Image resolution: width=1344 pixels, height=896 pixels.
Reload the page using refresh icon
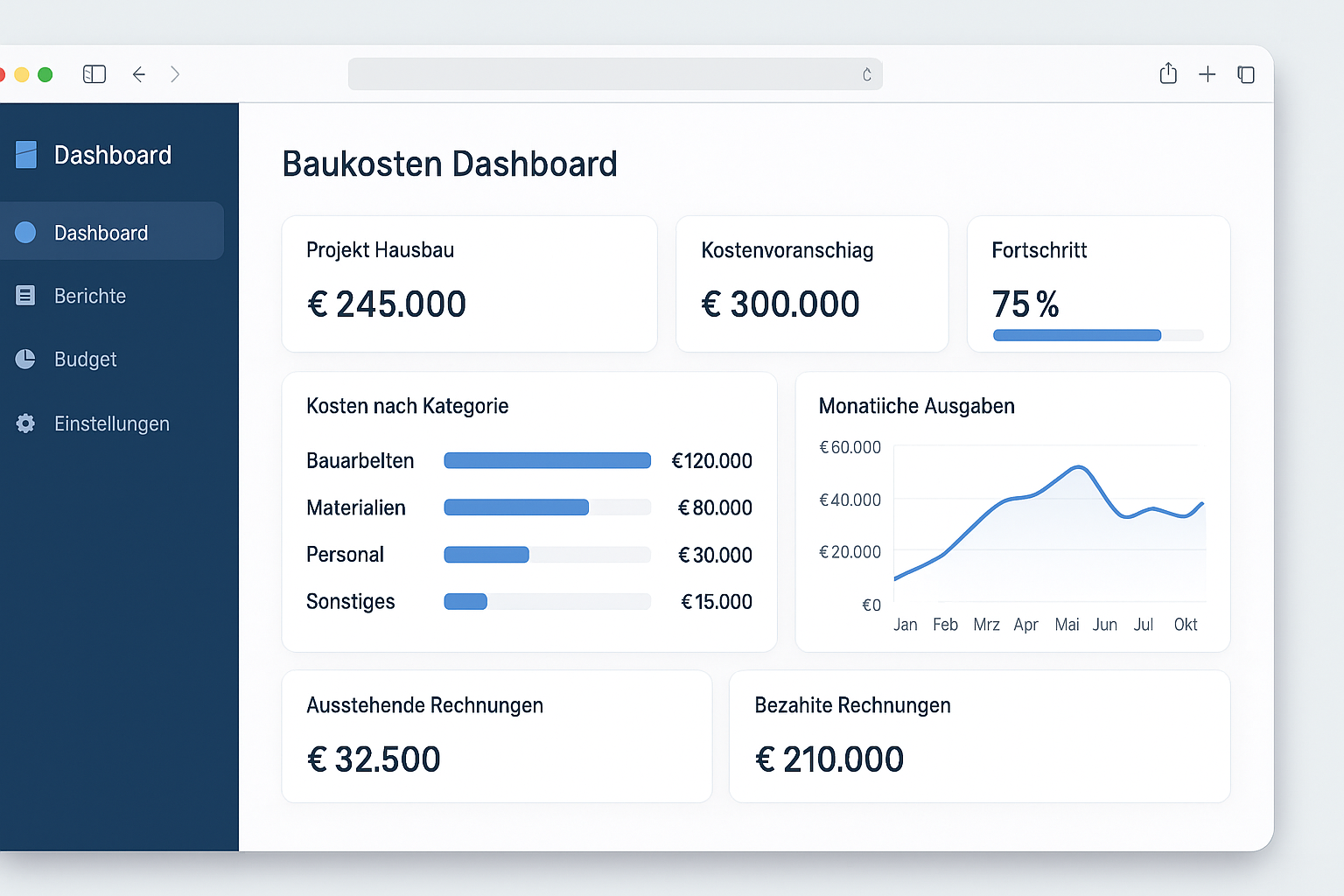pyautogui.click(x=866, y=74)
